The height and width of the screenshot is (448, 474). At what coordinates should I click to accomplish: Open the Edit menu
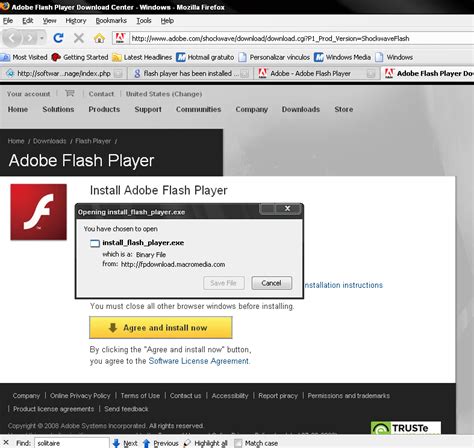(x=28, y=21)
